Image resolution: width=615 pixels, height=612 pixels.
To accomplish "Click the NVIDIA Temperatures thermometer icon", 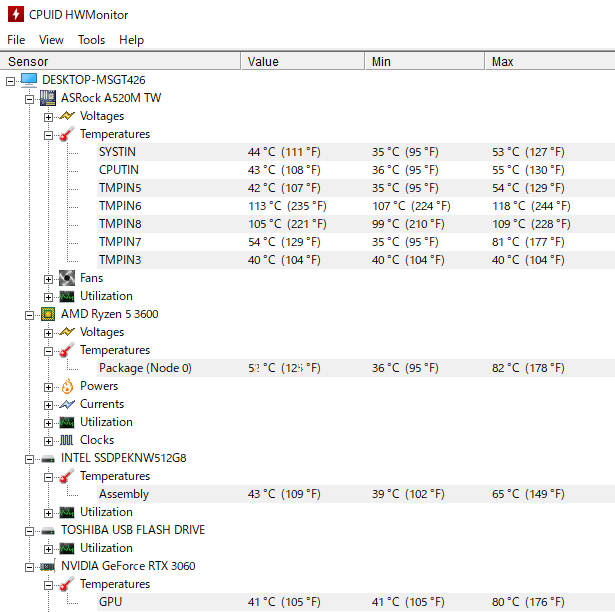I will pyautogui.click(x=67, y=584).
